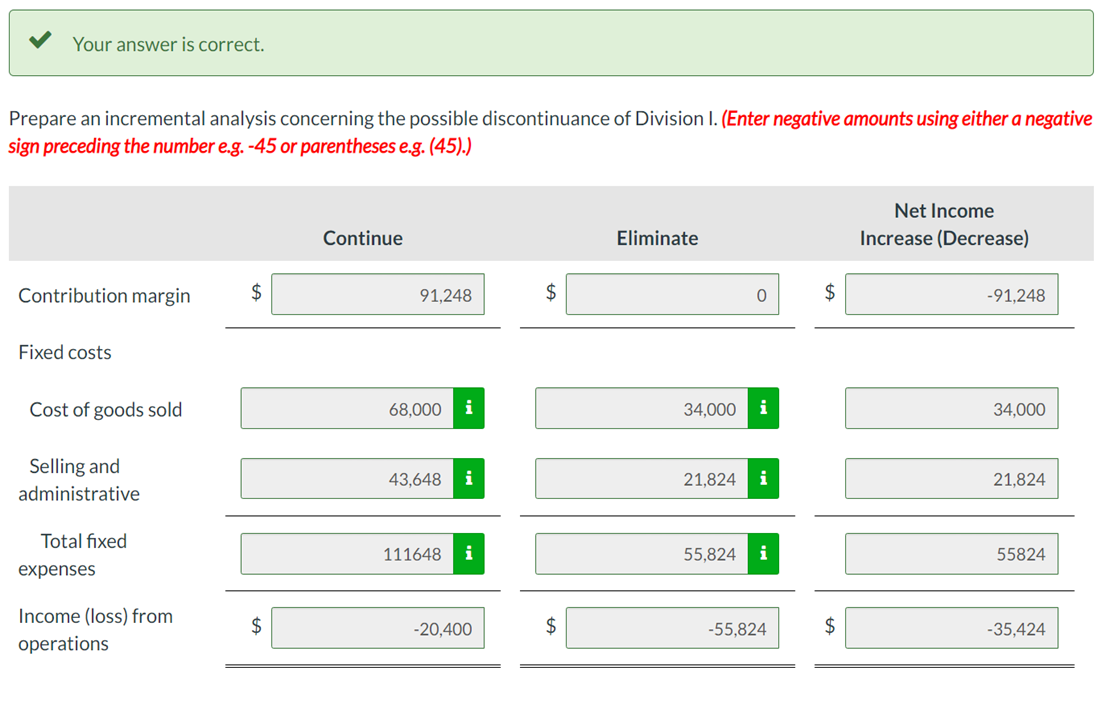Viewport: 1108px width, 704px height.
Task: Open info tooltip for Eliminate Cost of goods sold
Action: coord(764,408)
